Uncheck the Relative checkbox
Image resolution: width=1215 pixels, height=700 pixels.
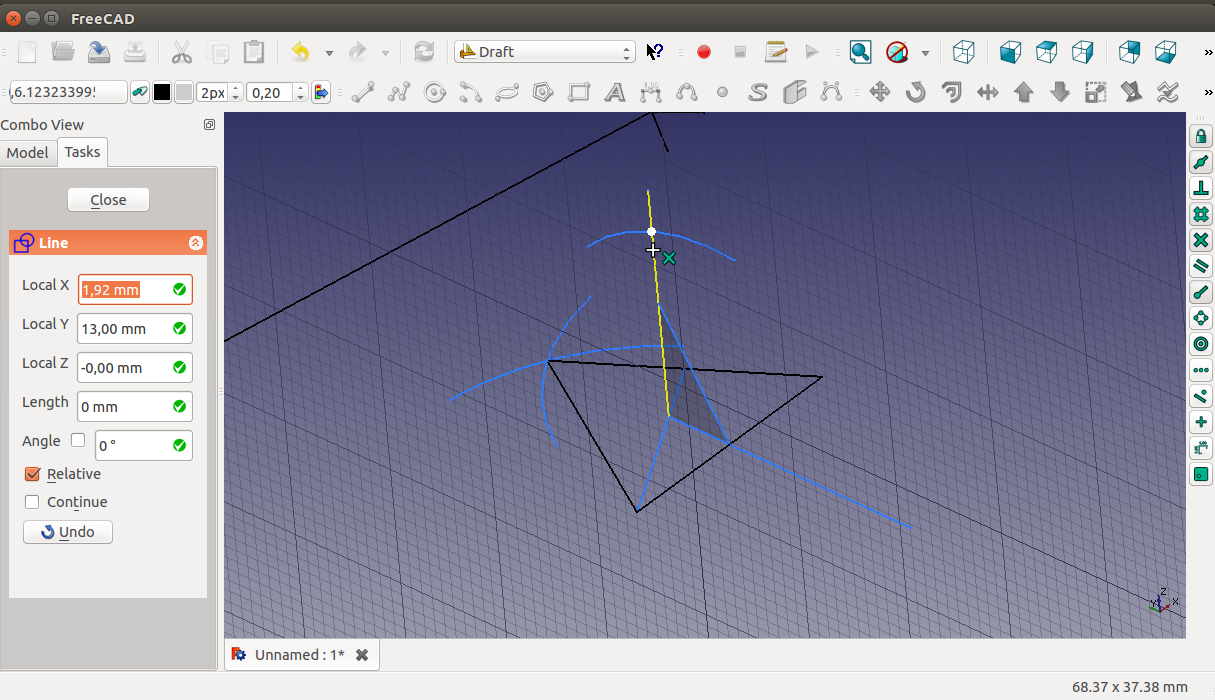tap(32, 474)
